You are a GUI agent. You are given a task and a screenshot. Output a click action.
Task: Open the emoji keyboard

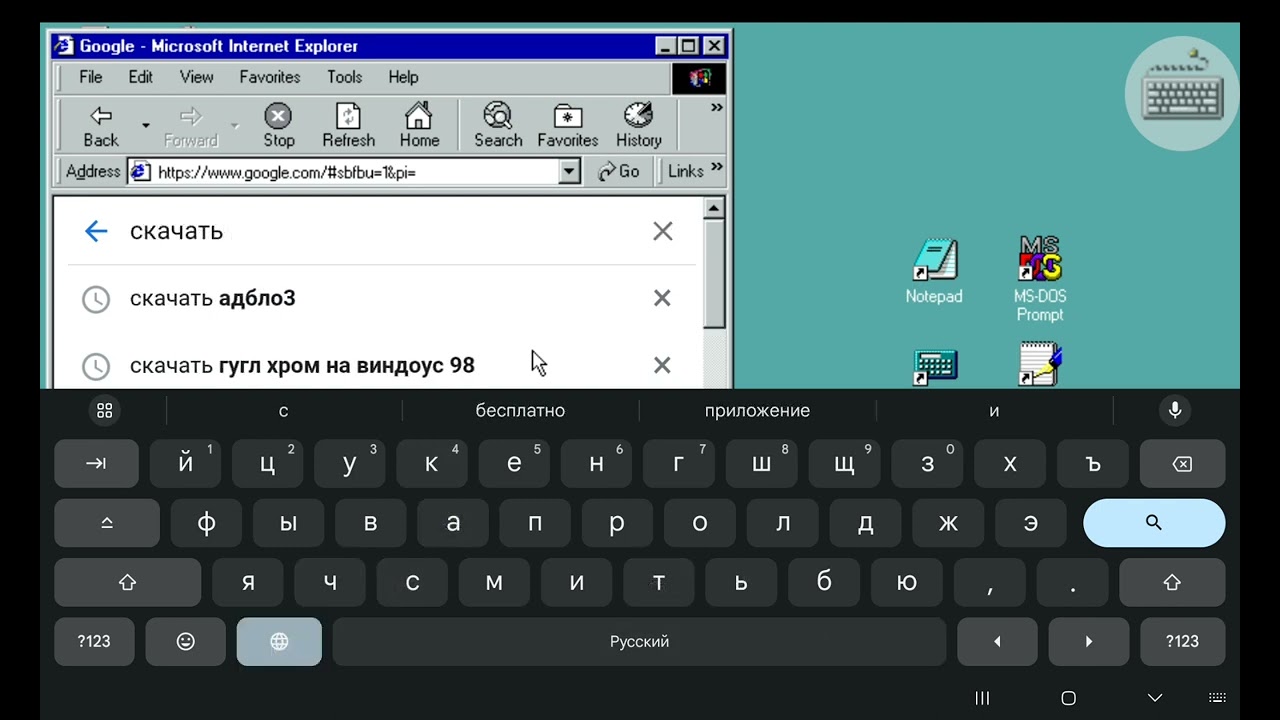(x=185, y=641)
